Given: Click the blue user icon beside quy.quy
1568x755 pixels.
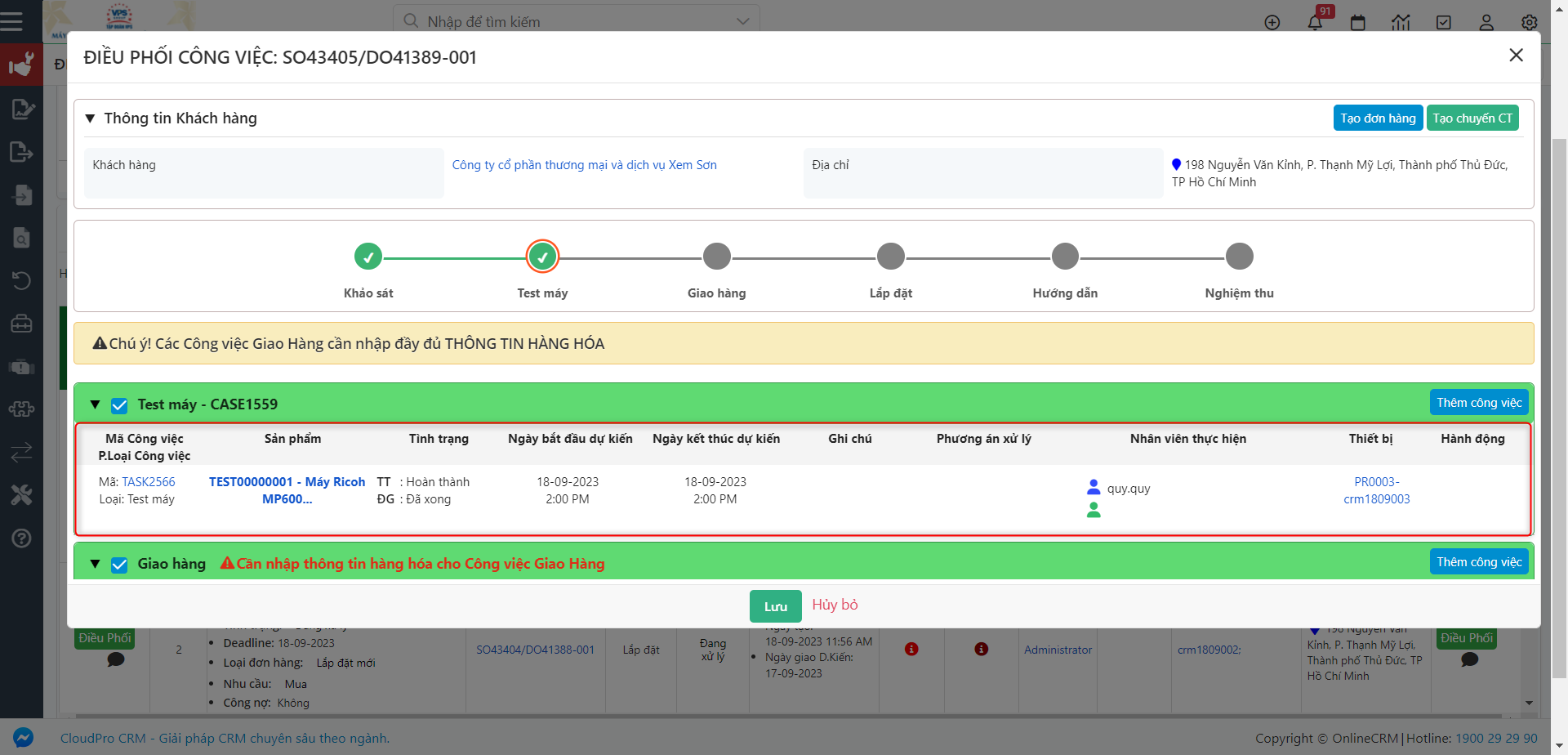Looking at the screenshot, I should (x=1094, y=488).
